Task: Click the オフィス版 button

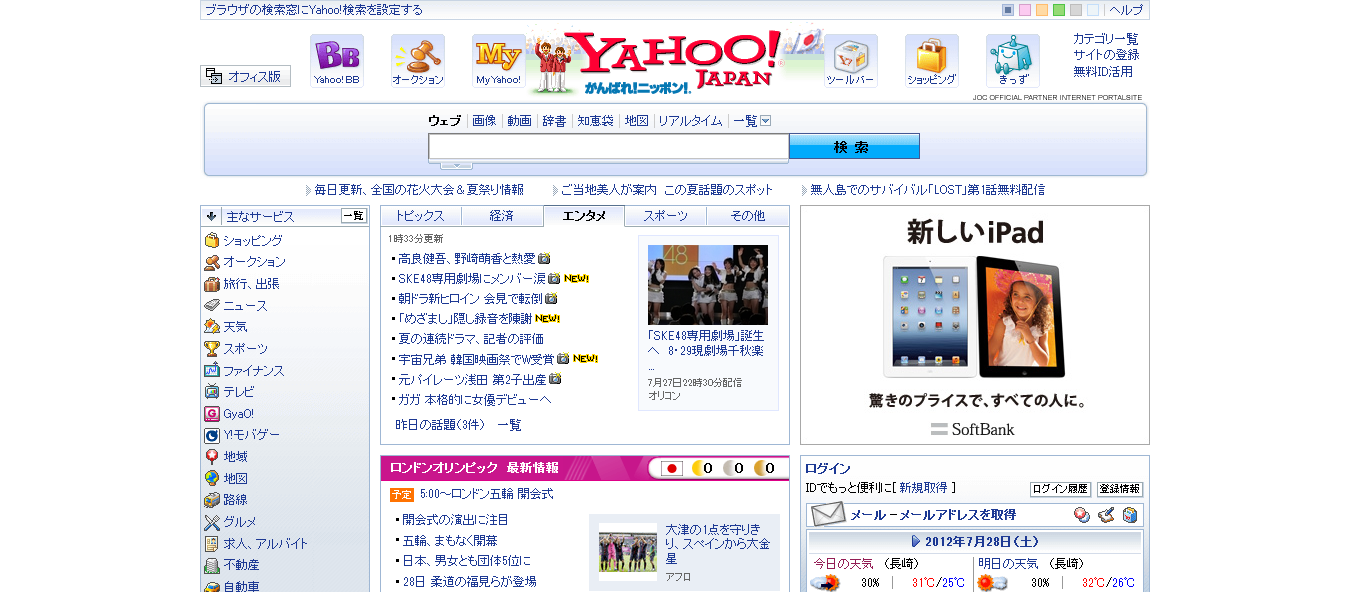Action: [x=246, y=76]
